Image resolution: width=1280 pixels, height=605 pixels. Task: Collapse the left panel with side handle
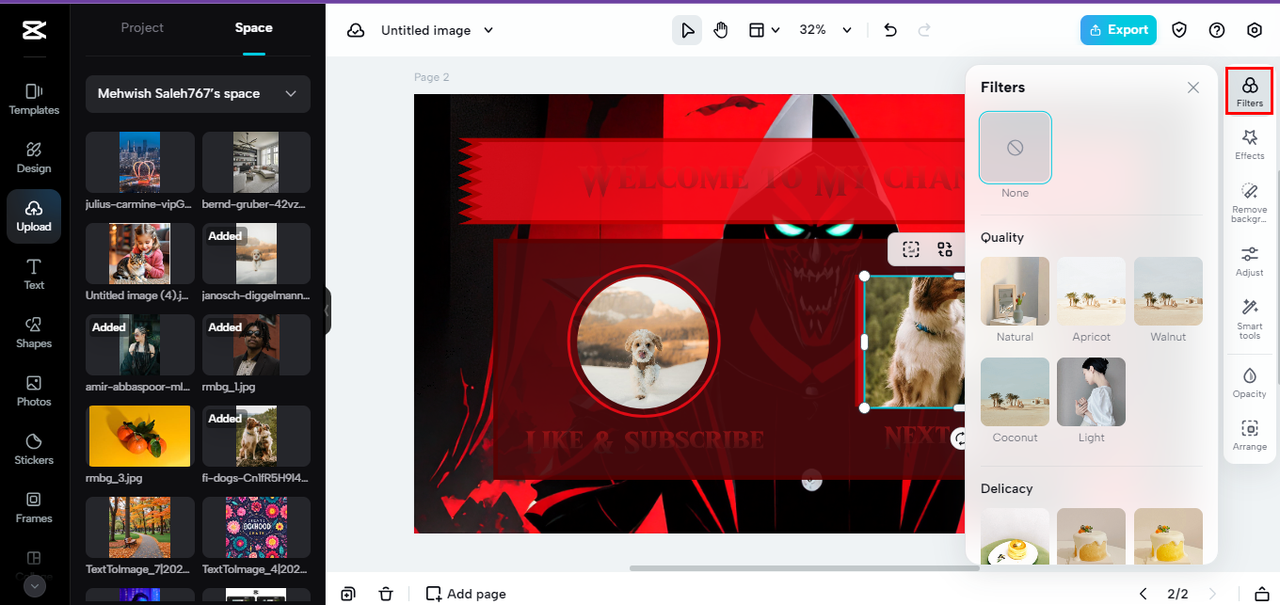coord(327,312)
